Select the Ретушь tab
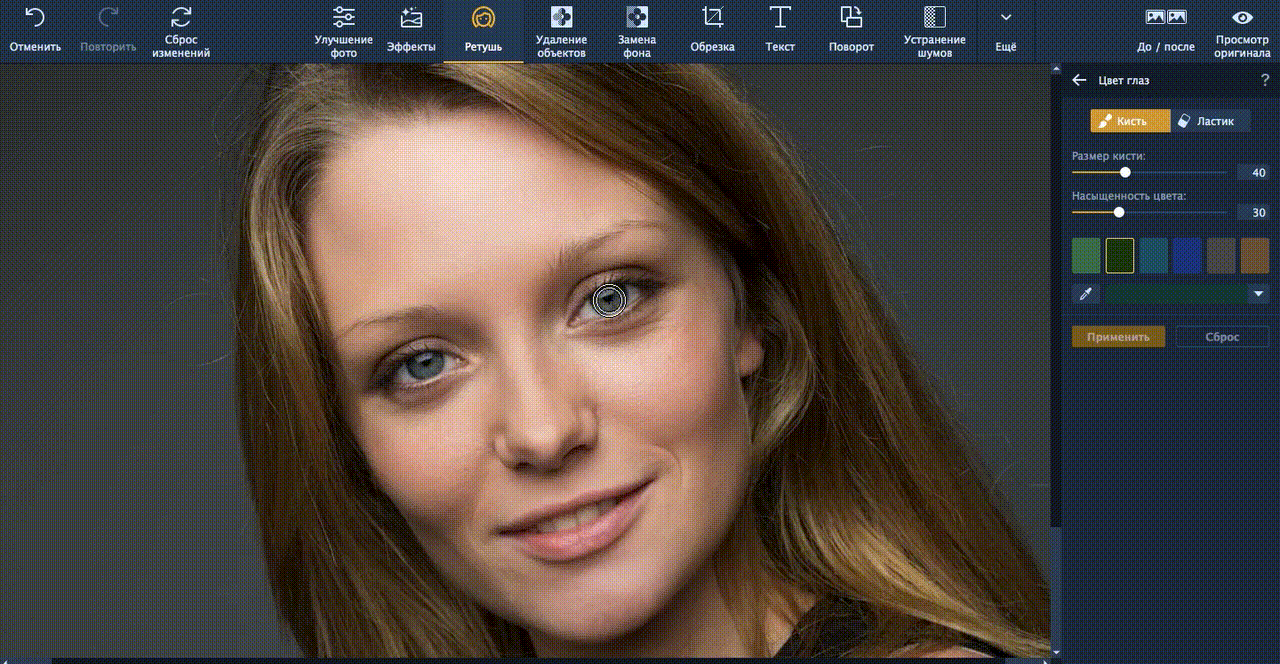The width and height of the screenshot is (1280, 664). pyautogui.click(x=483, y=31)
